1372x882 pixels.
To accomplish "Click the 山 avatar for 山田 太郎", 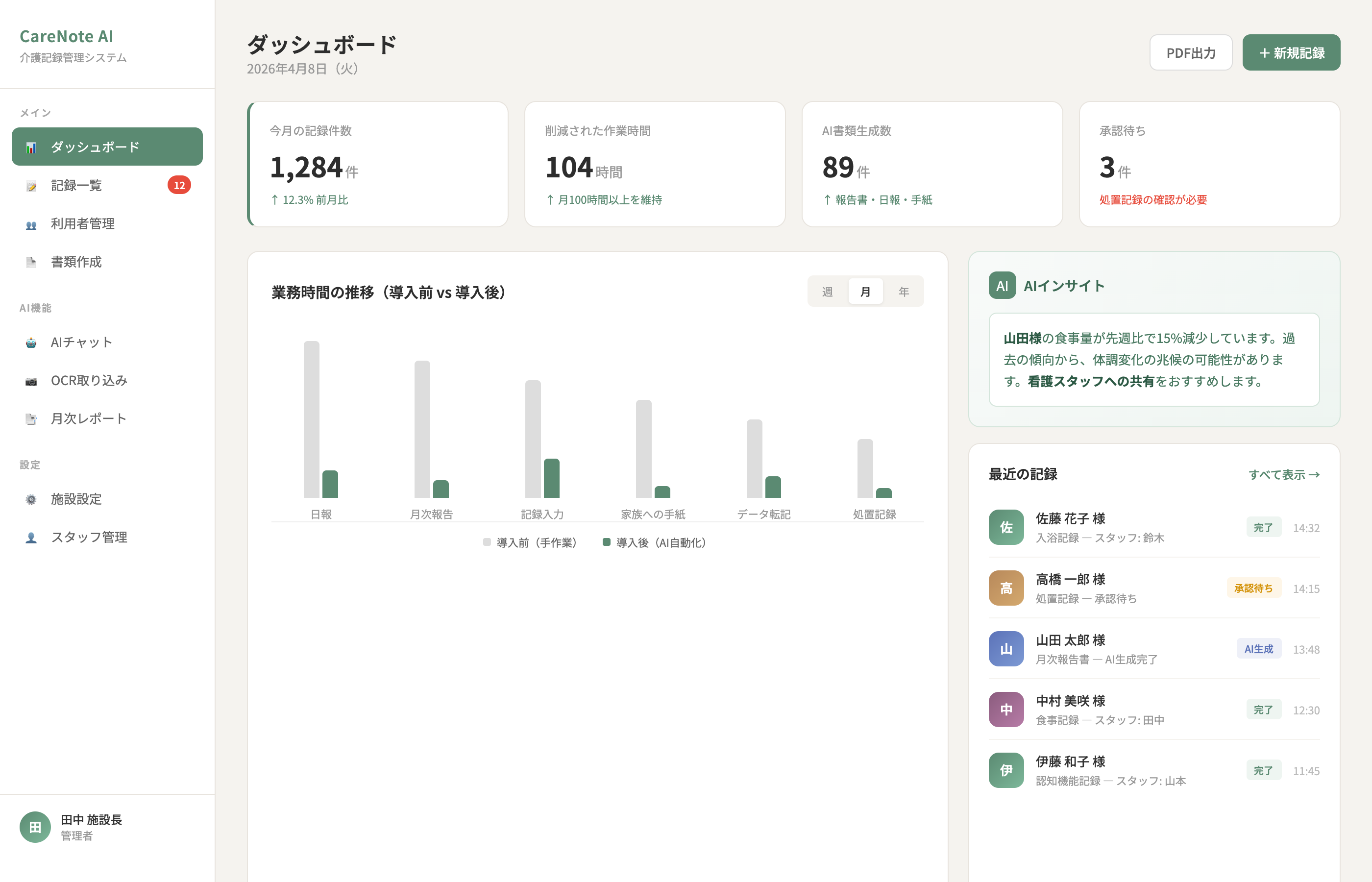I will pyautogui.click(x=1006, y=648).
